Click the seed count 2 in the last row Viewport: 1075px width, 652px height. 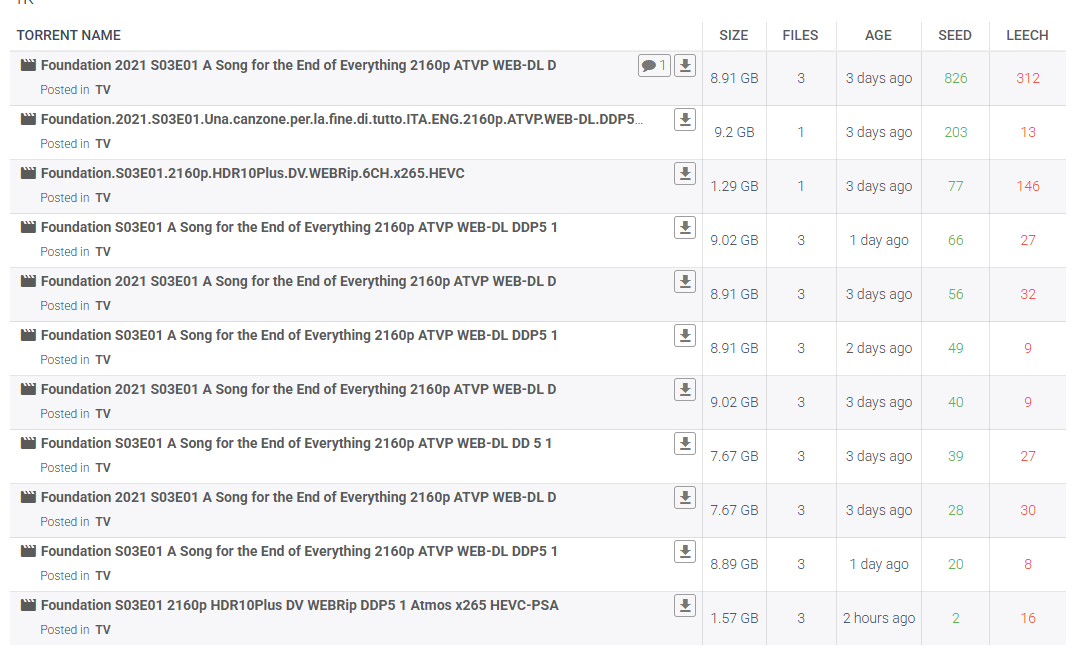[955, 618]
